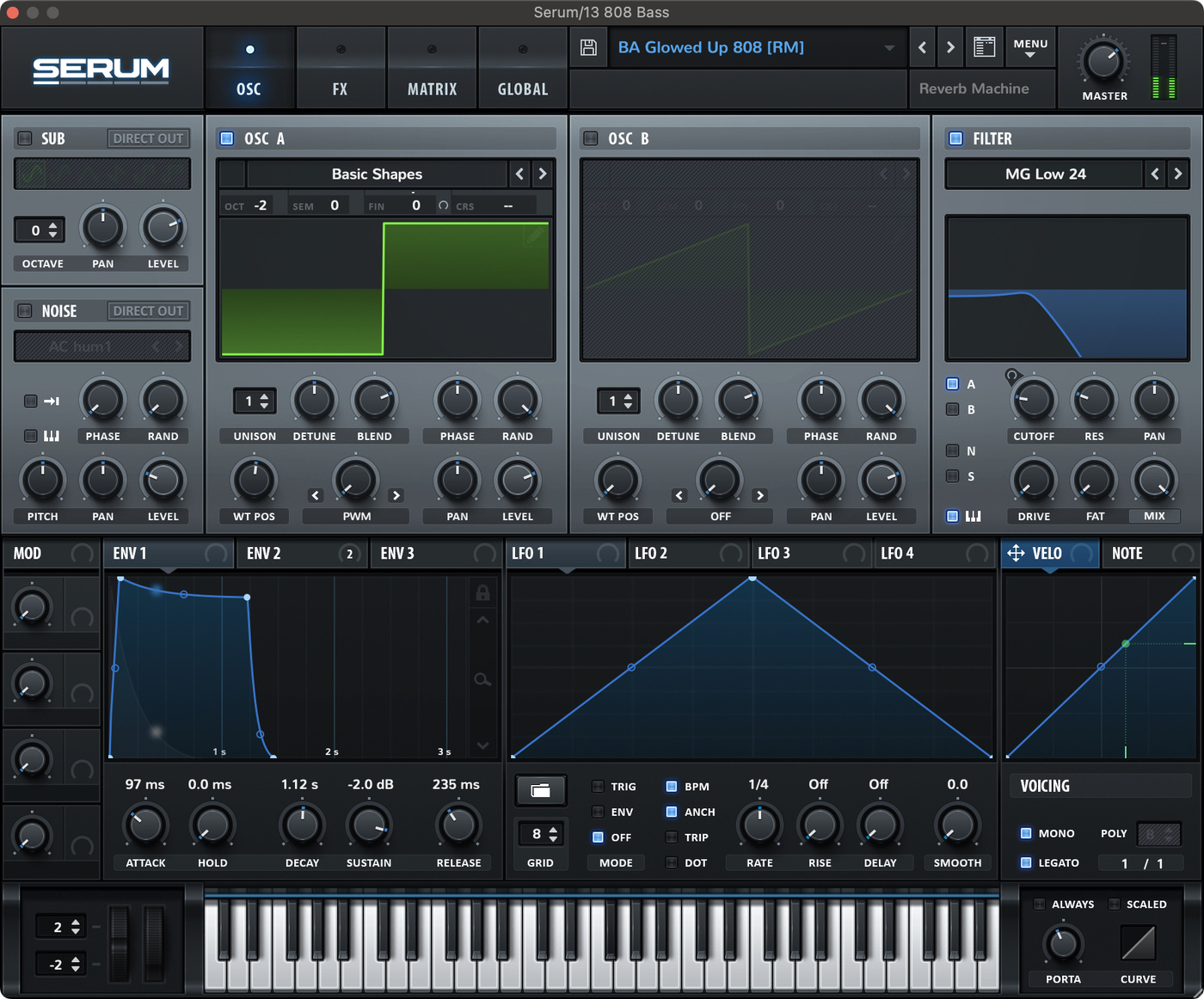
Task: Switch to the MATRIX tab
Action: tap(432, 69)
